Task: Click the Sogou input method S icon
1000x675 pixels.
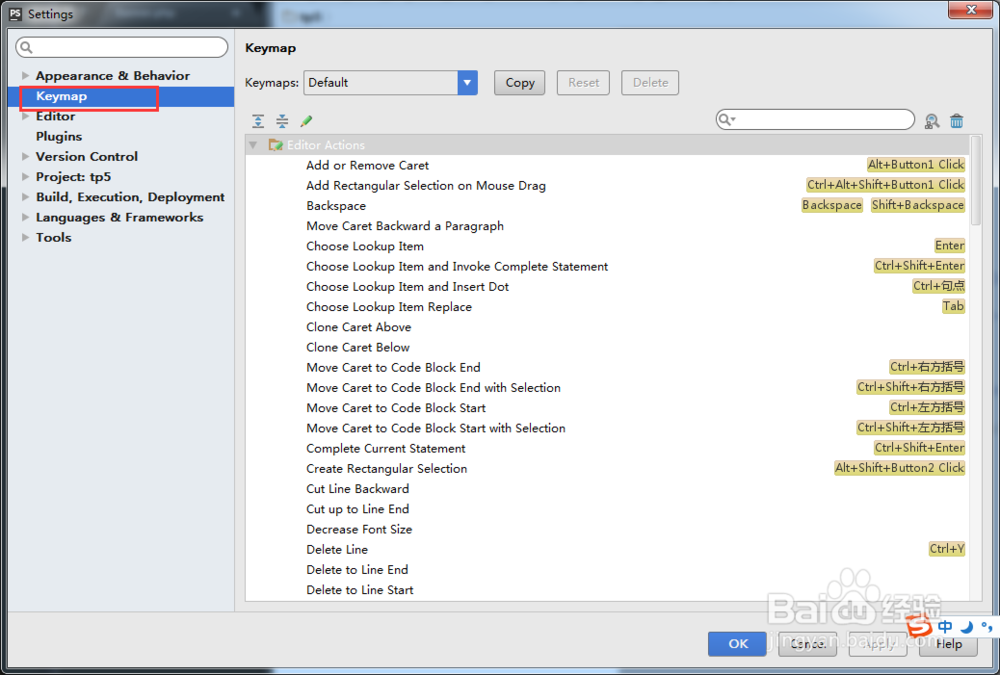Action: [919, 625]
